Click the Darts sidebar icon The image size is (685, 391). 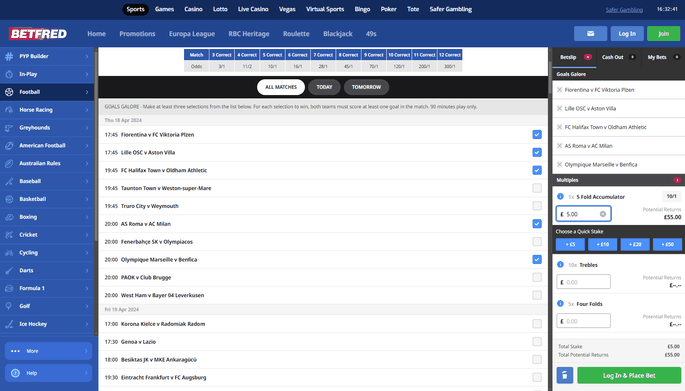click(x=9, y=270)
